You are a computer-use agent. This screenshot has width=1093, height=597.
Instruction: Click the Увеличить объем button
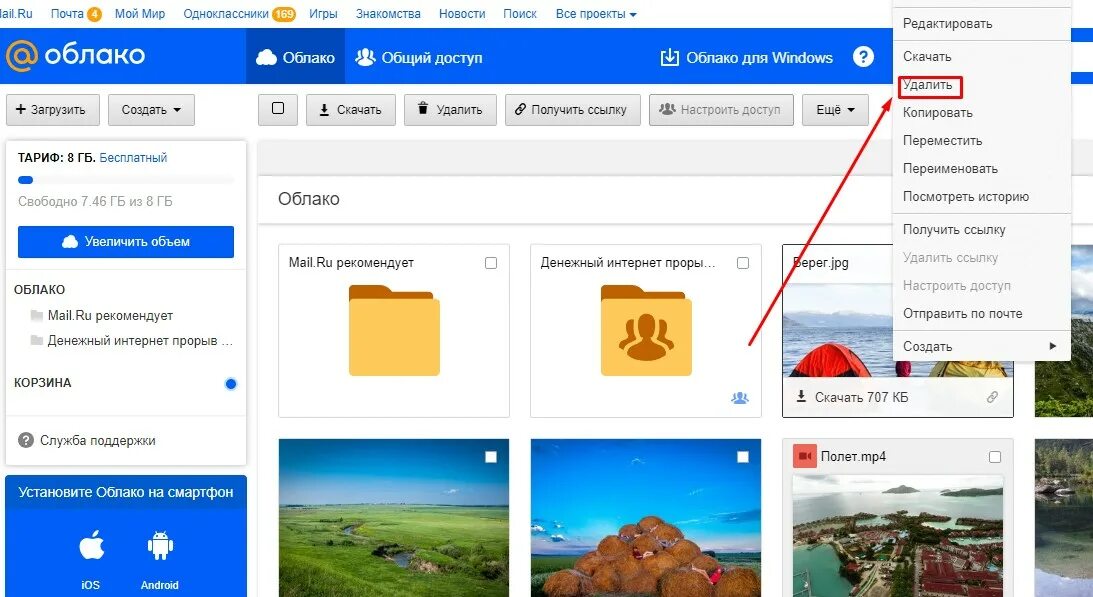[x=125, y=241]
